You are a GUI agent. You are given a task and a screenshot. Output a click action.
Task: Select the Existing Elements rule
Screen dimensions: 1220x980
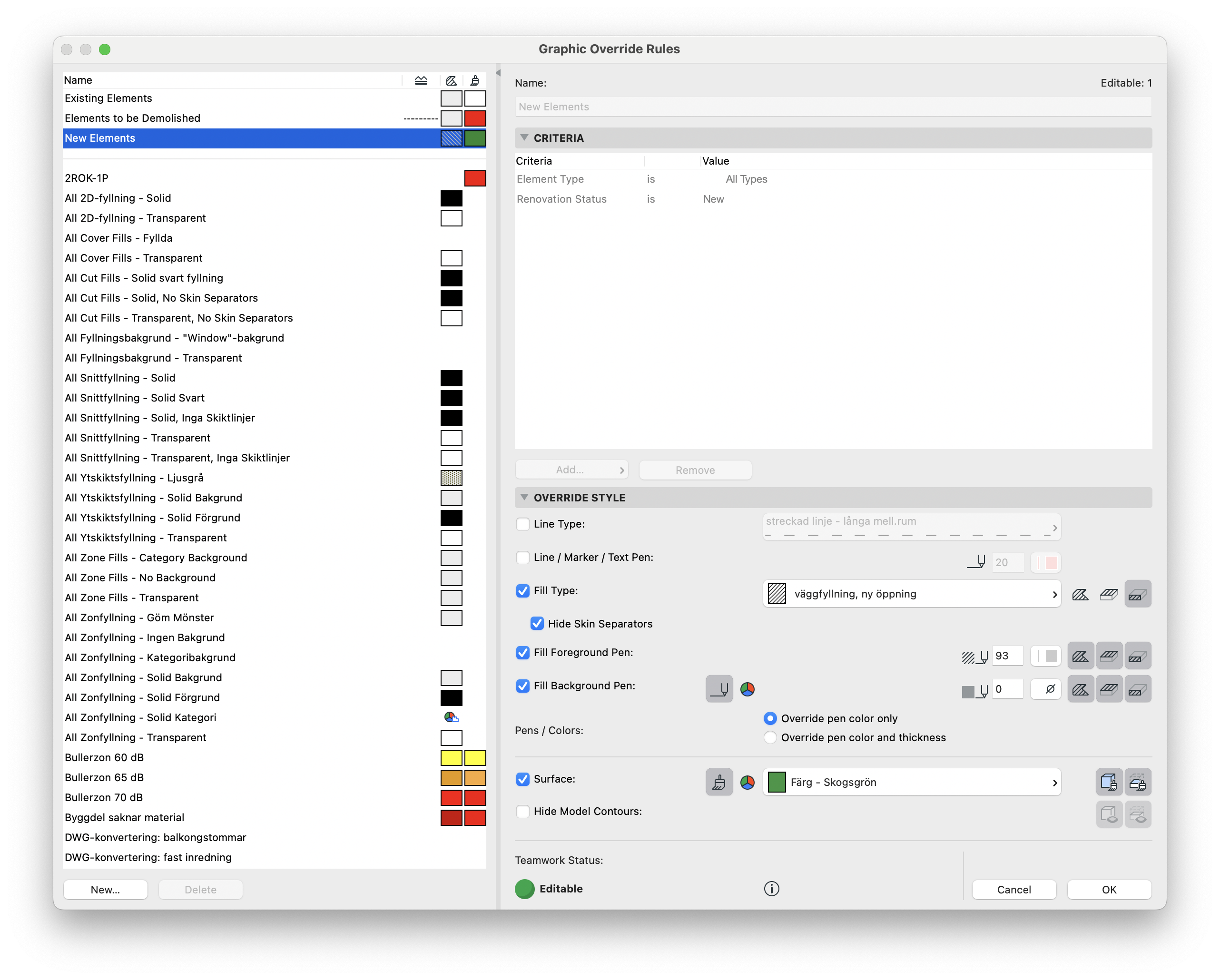(108, 98)
